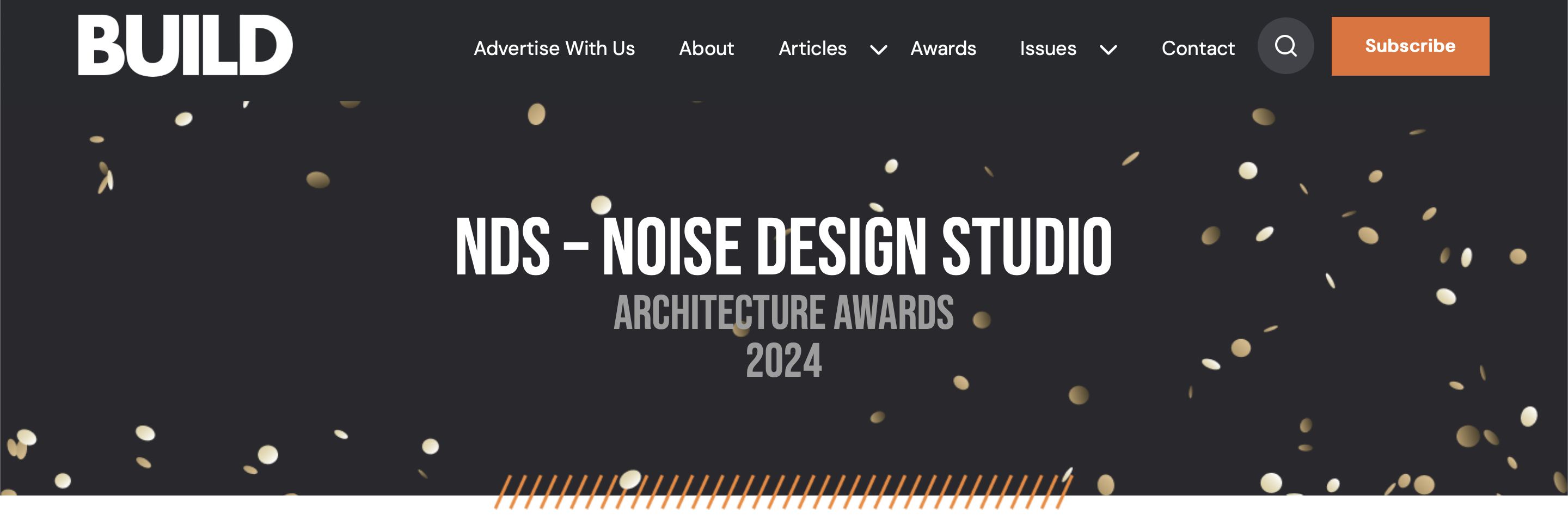Go to the Contact page
This screenshot has width=1568, height=526.
pyautogui.click(x=1198, y=48)
